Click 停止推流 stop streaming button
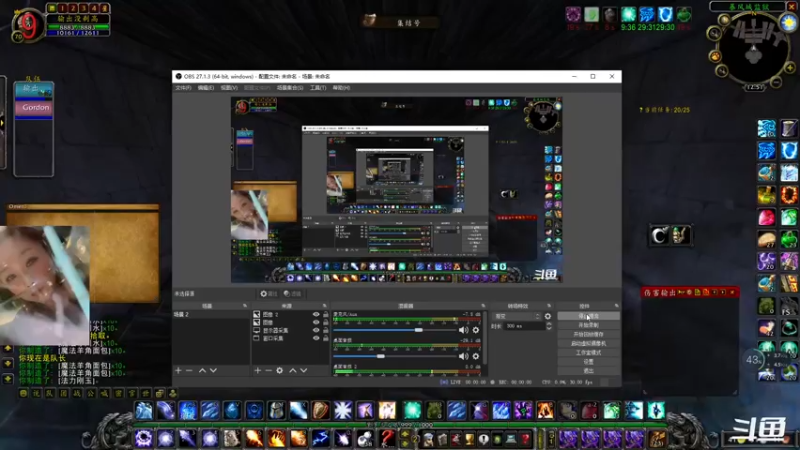The width and height of the screenshot is (800, 450). (x=588, y=316)
